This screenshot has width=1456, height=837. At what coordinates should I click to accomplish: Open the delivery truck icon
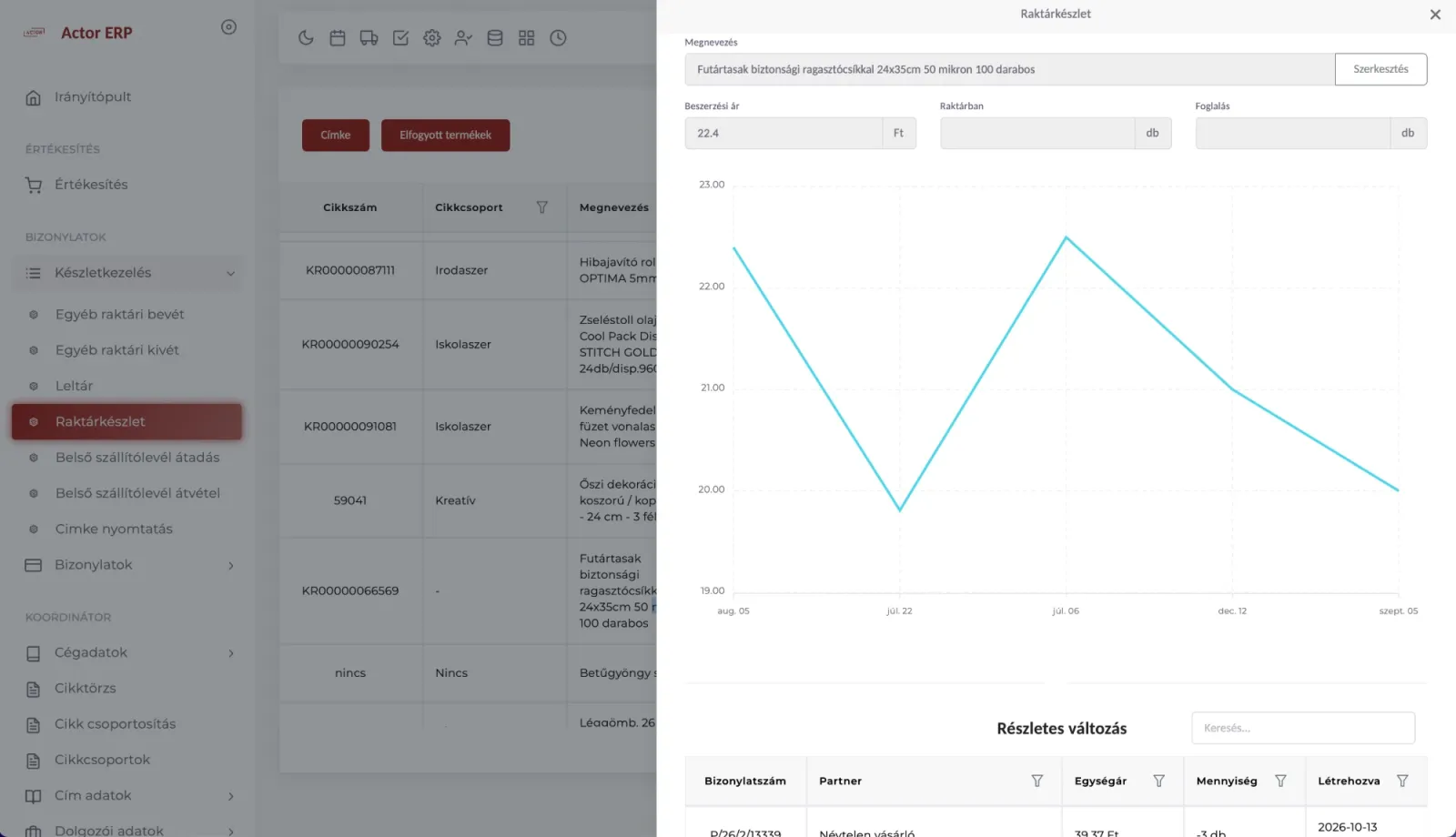(x=369, y=38)
